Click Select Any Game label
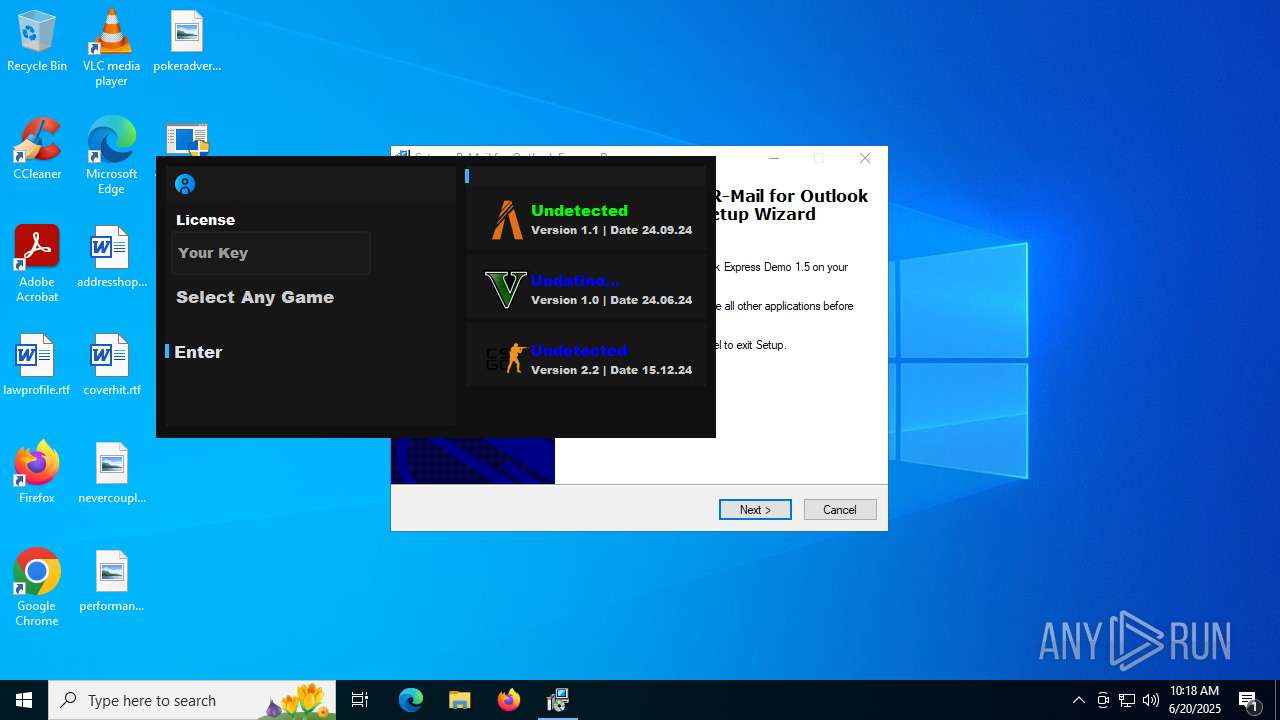Viewport: 1280px width, 720px height. click(255, 297)
